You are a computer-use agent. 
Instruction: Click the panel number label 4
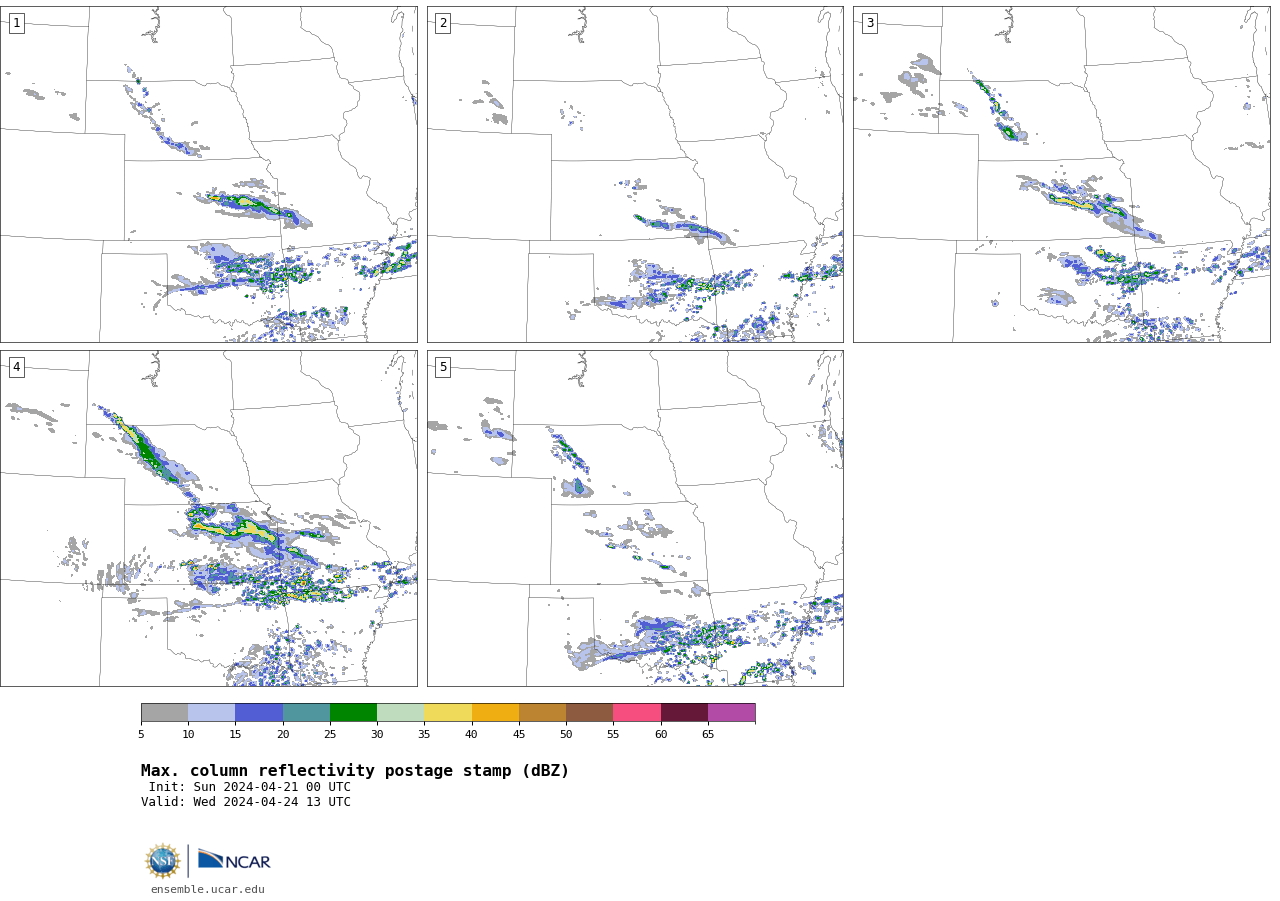(16, 367)
